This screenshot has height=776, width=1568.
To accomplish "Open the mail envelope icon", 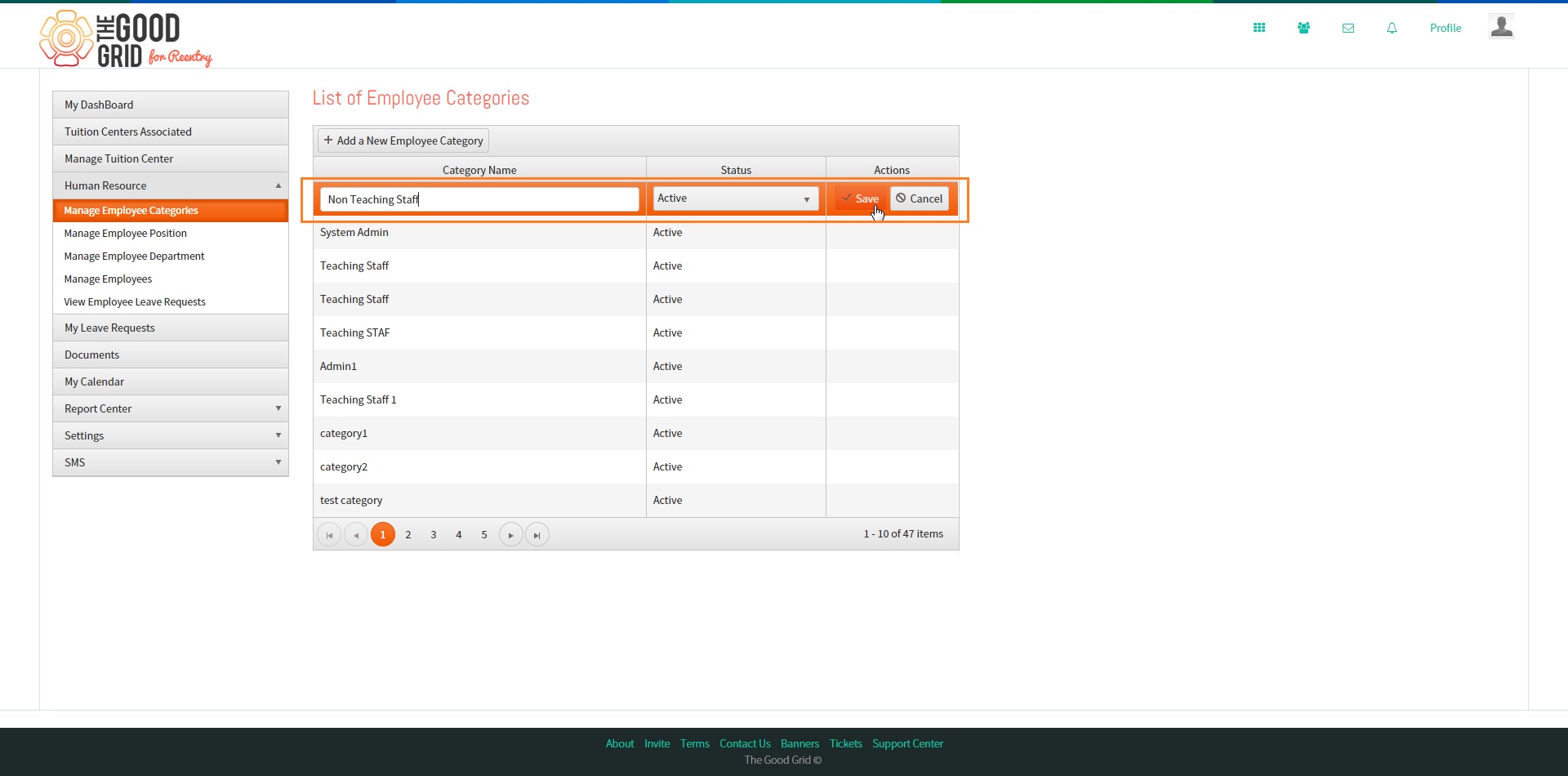I will (1348, 28).
